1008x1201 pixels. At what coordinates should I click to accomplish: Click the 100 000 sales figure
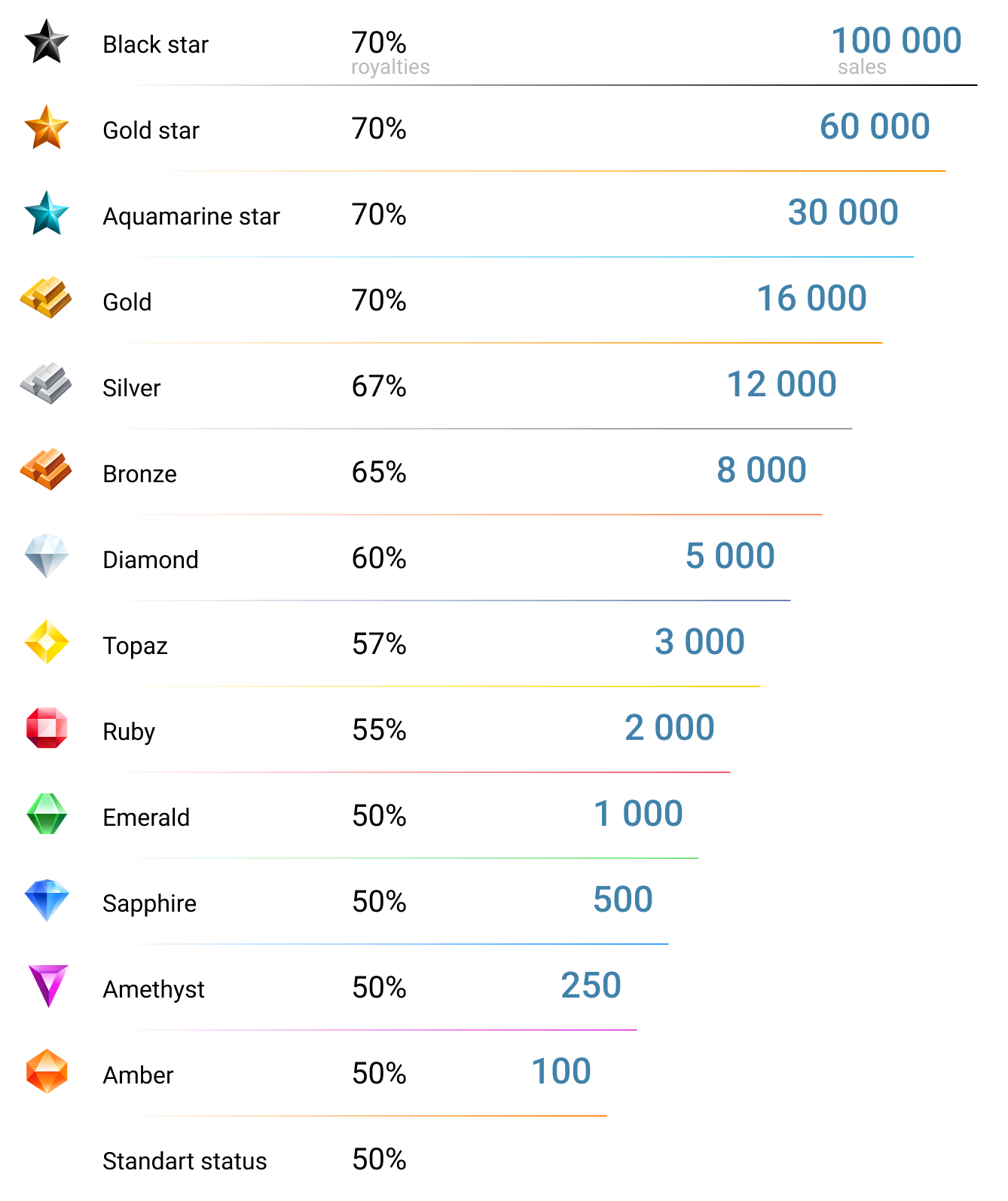pyautogui.click(x=896, y=41)
